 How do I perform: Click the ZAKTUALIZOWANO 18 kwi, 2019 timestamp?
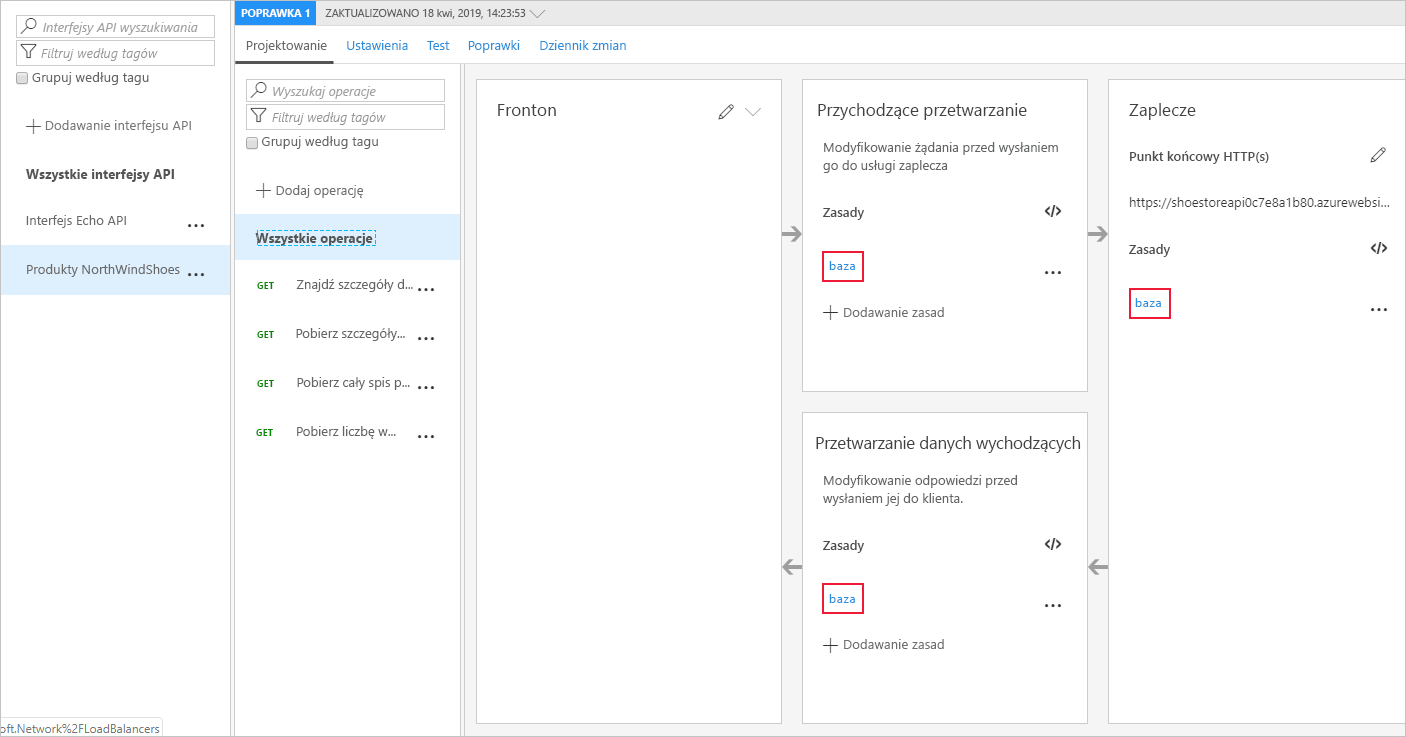pyautogui.click(x=425, y=14)
